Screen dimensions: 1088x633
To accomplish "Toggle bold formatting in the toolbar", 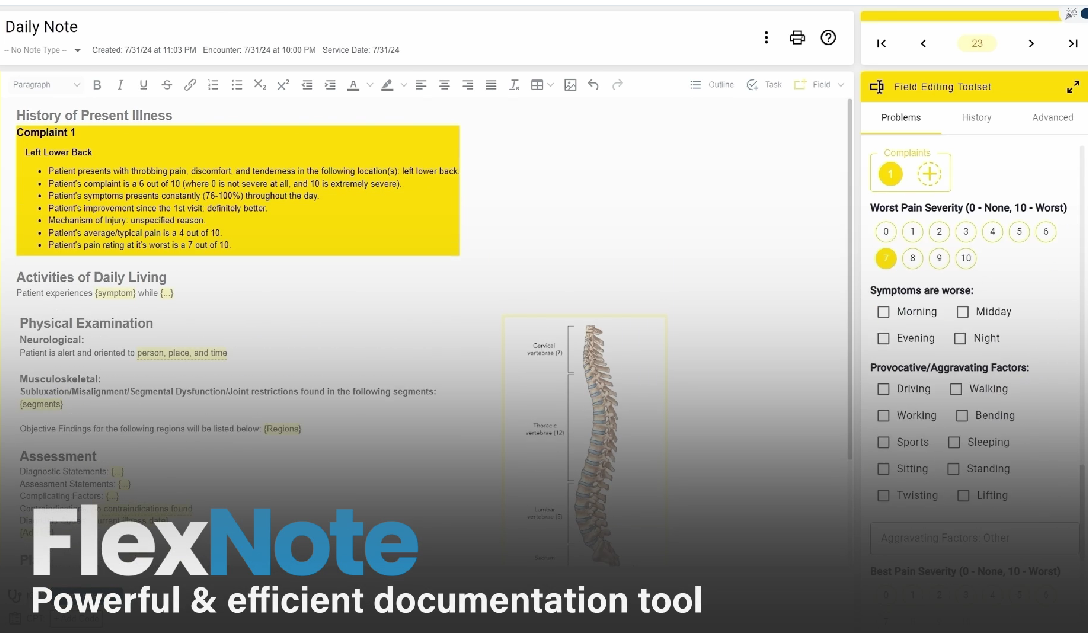I will (97, 85).
